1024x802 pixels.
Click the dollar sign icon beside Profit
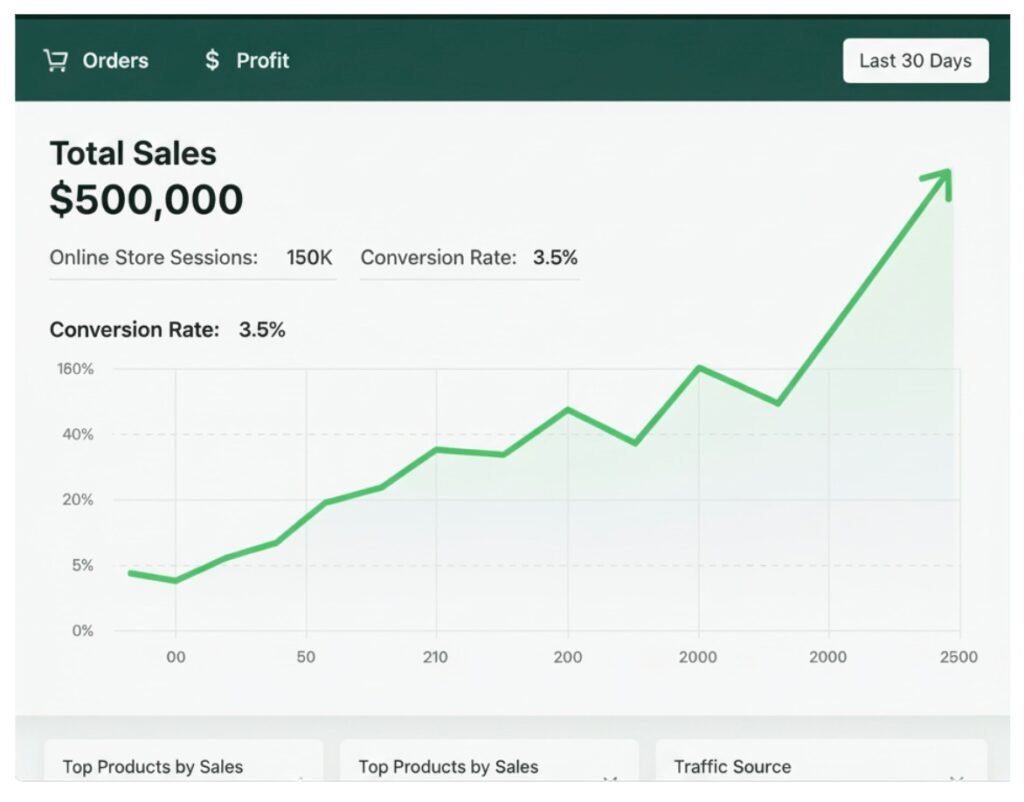(x=211, y=61)
